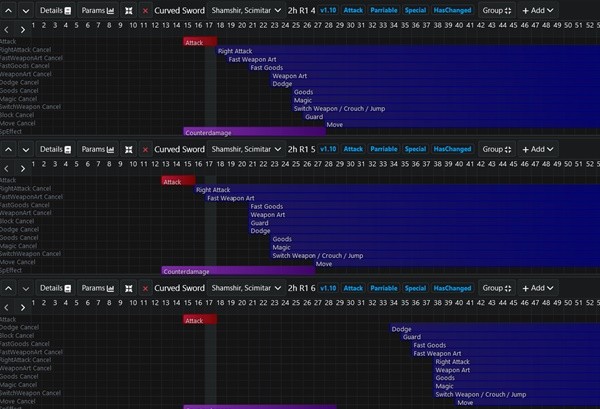Open the Group dropdown in the 2h R1 5 panel
Image resolution: width=600 pixels, height=409 pixels.
point(496,149)
